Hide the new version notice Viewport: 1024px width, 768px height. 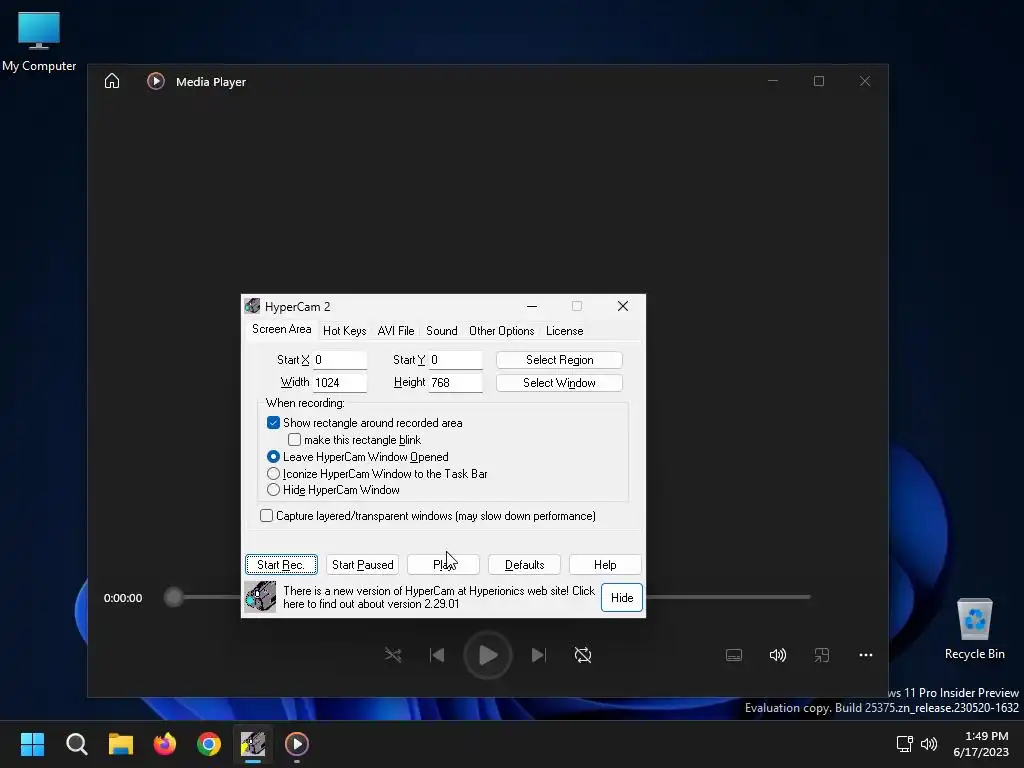click(x=622, y=598)
